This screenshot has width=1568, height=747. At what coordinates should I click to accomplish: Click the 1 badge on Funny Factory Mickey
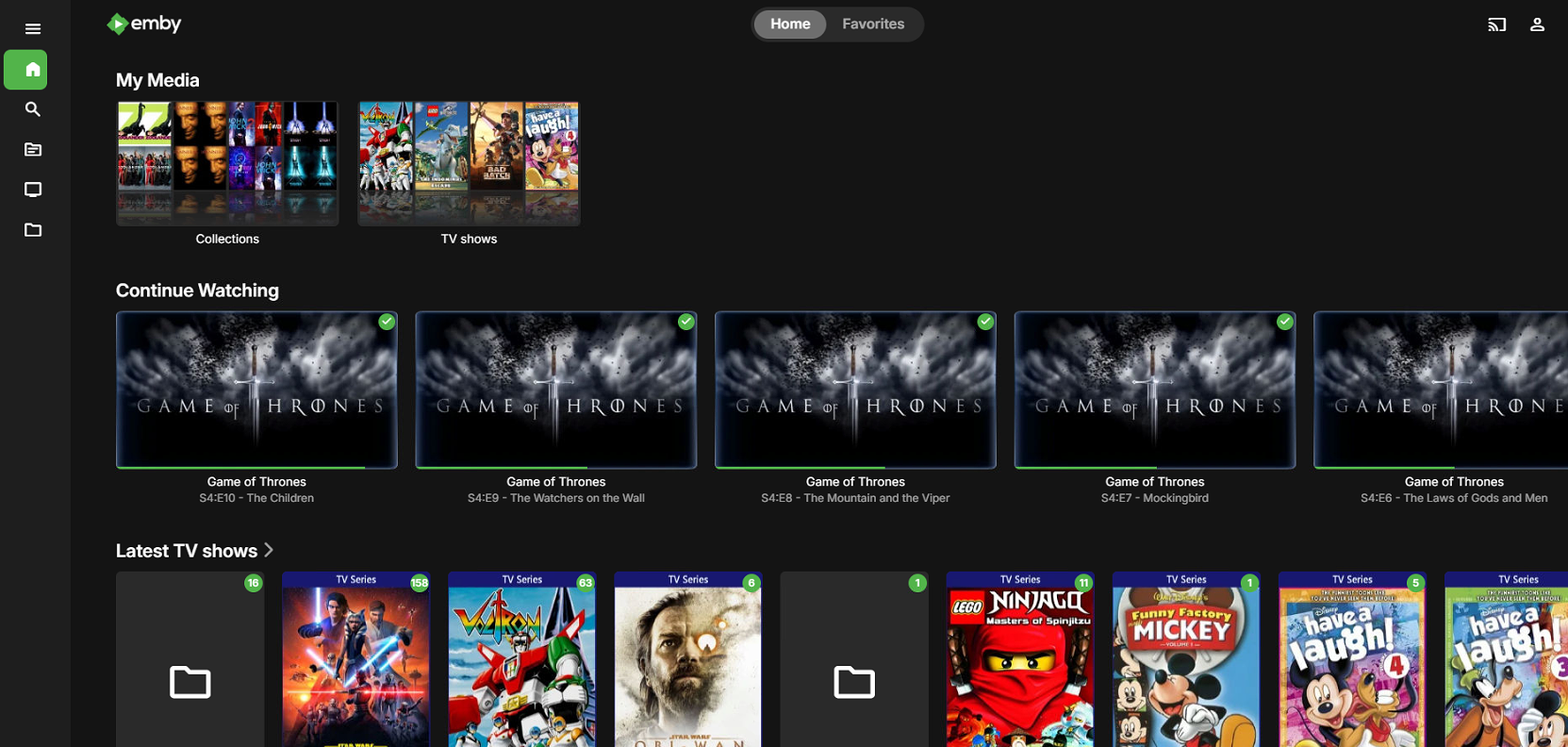(x=1249, y=583)
